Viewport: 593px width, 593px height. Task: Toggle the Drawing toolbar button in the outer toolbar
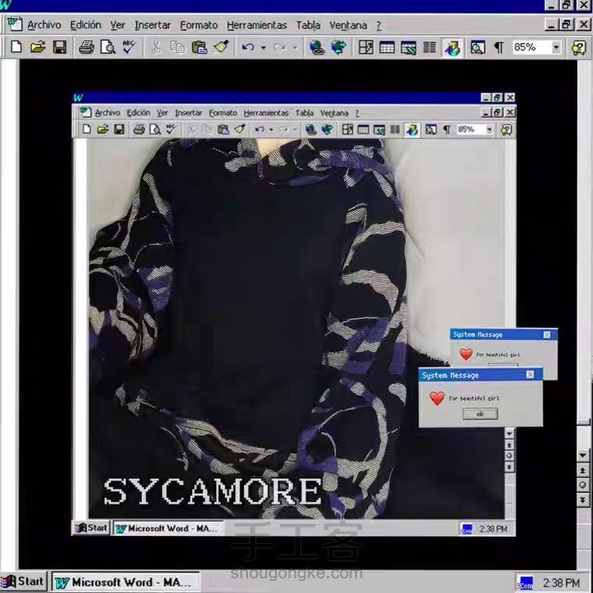pyautogui.click(x=452, y=48)
